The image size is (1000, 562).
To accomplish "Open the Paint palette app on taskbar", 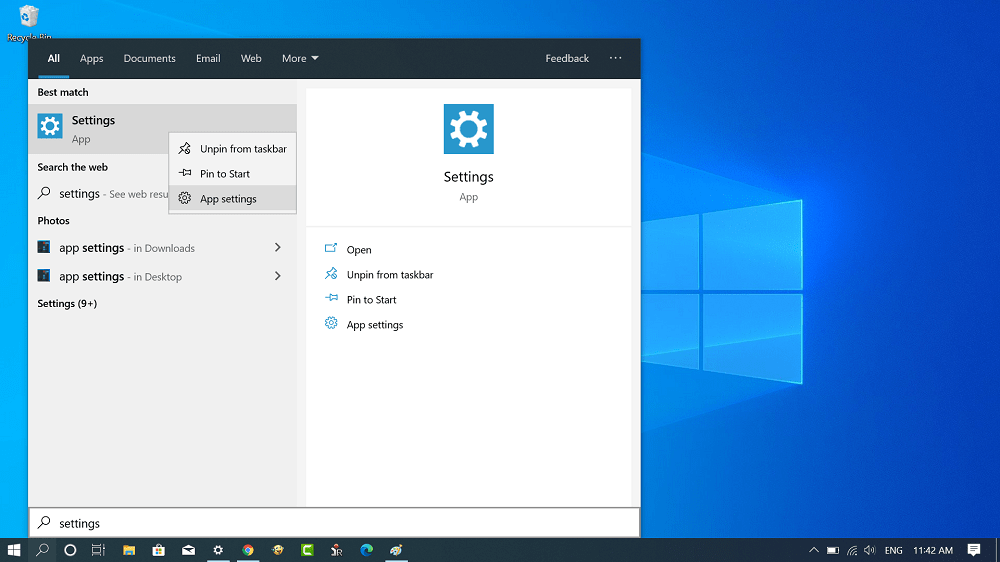I will coord(396,550).
